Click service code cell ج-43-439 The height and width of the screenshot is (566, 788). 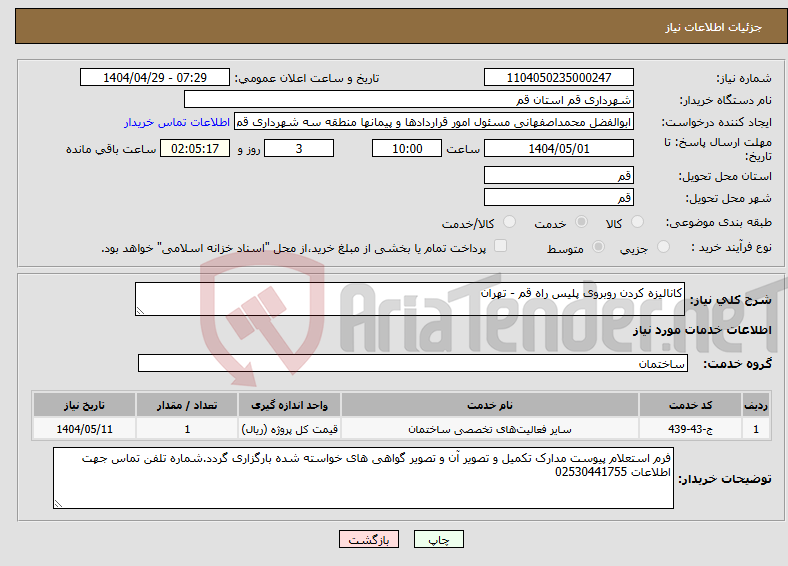691,429
